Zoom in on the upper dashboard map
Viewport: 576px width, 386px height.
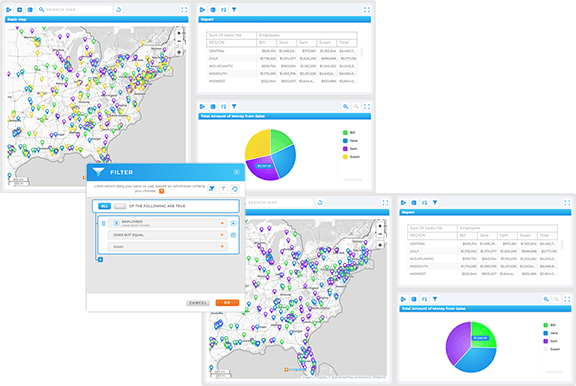click(179, 33)
